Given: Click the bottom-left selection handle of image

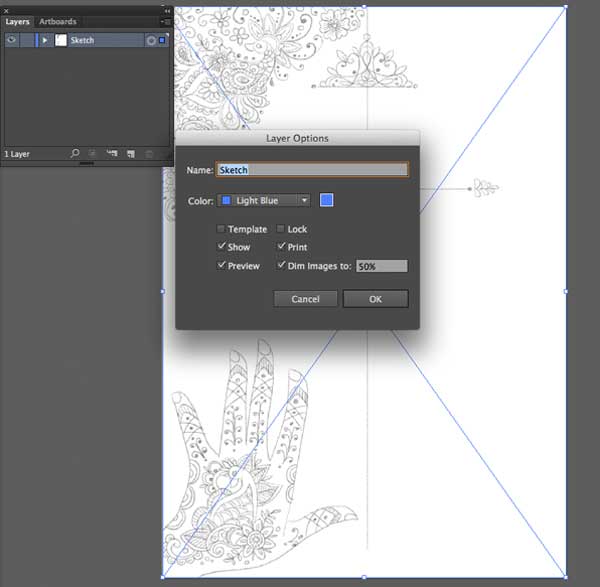Looking at the screenshot, I should [x=163, y=577].
